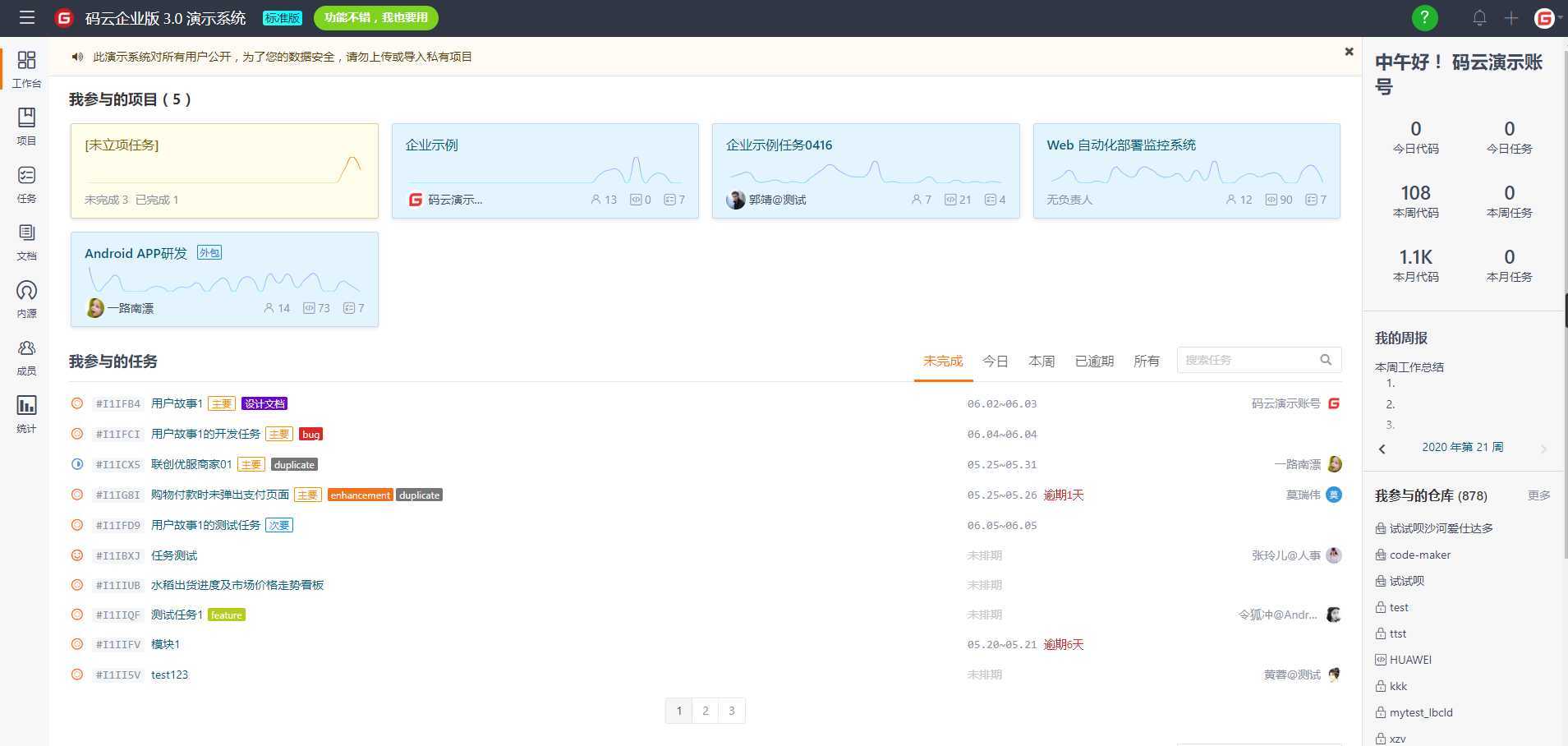Switch to 未完成 tasks tab
Viewport: 1568px width, 746px height.
tap(943, 361)
